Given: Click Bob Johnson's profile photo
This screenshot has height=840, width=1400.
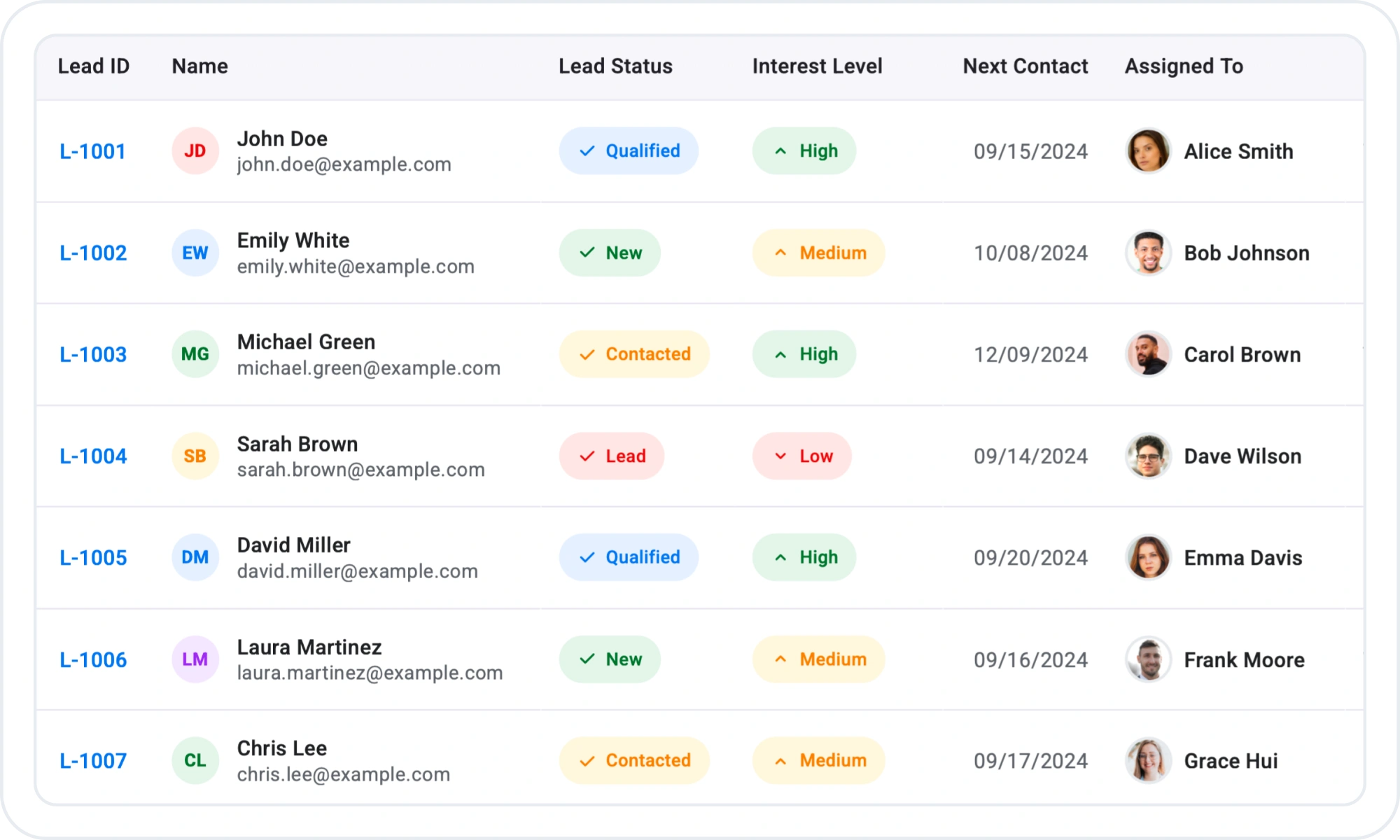Looking at the screenshot, I should (x=1148, y=253).
